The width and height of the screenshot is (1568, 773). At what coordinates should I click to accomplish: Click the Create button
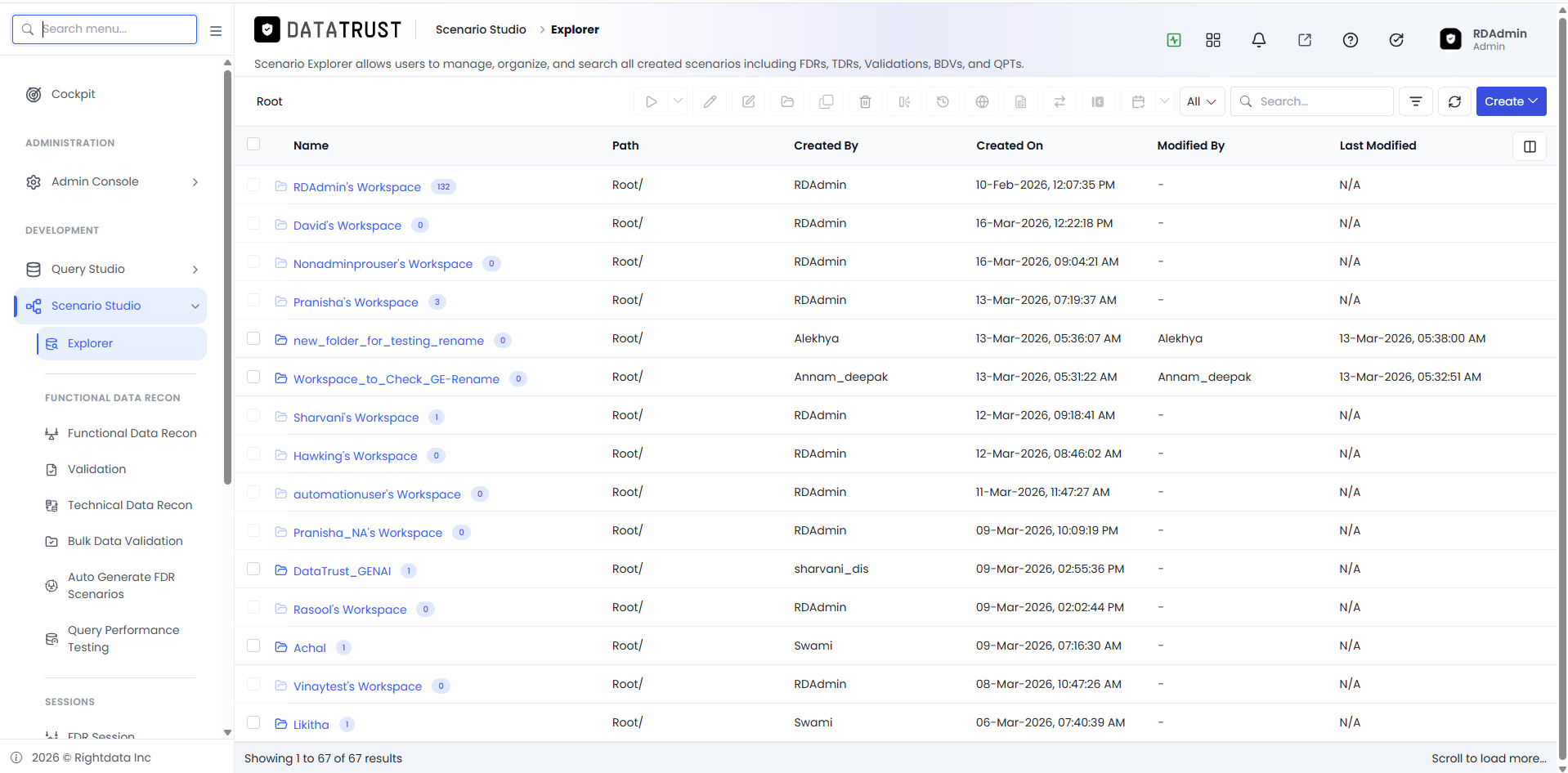point(1511,101)
